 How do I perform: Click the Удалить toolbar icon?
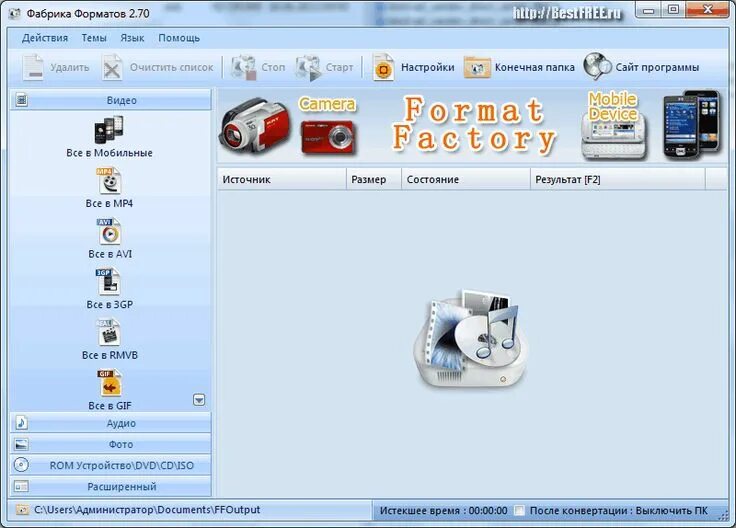[33, 68]
